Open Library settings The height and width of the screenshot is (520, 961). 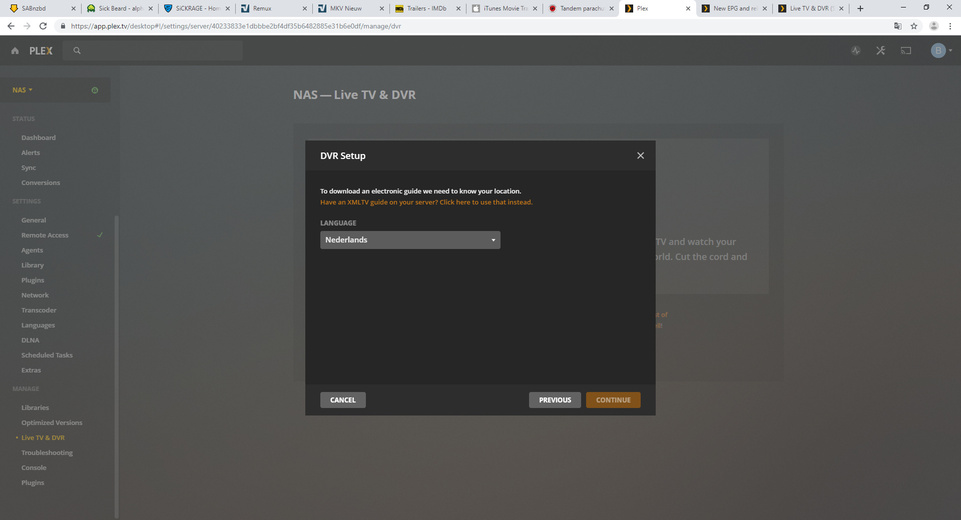click(32, 266)
